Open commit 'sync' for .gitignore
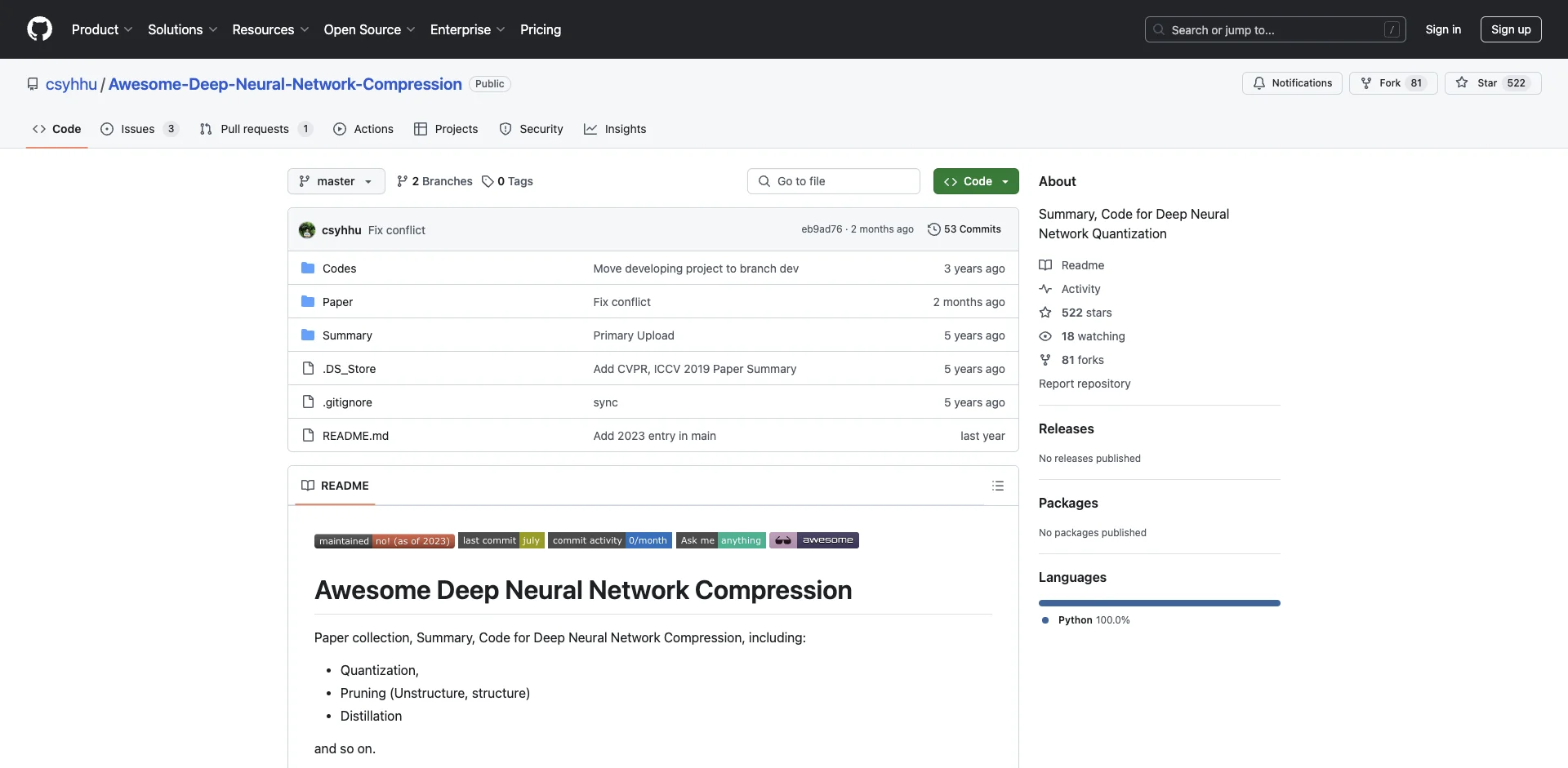The width and height of the screenshot is (1568, 768). point(606,402)
